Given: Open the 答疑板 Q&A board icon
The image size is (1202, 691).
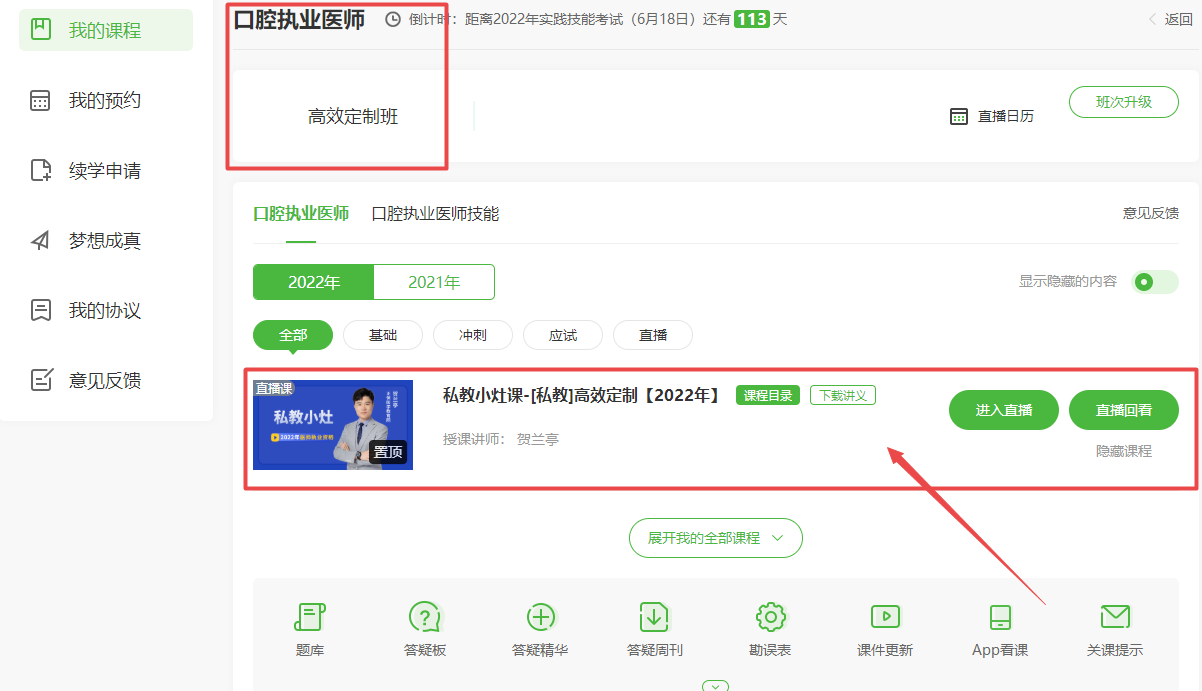Looking at the screenshot, I should point(425,618).
